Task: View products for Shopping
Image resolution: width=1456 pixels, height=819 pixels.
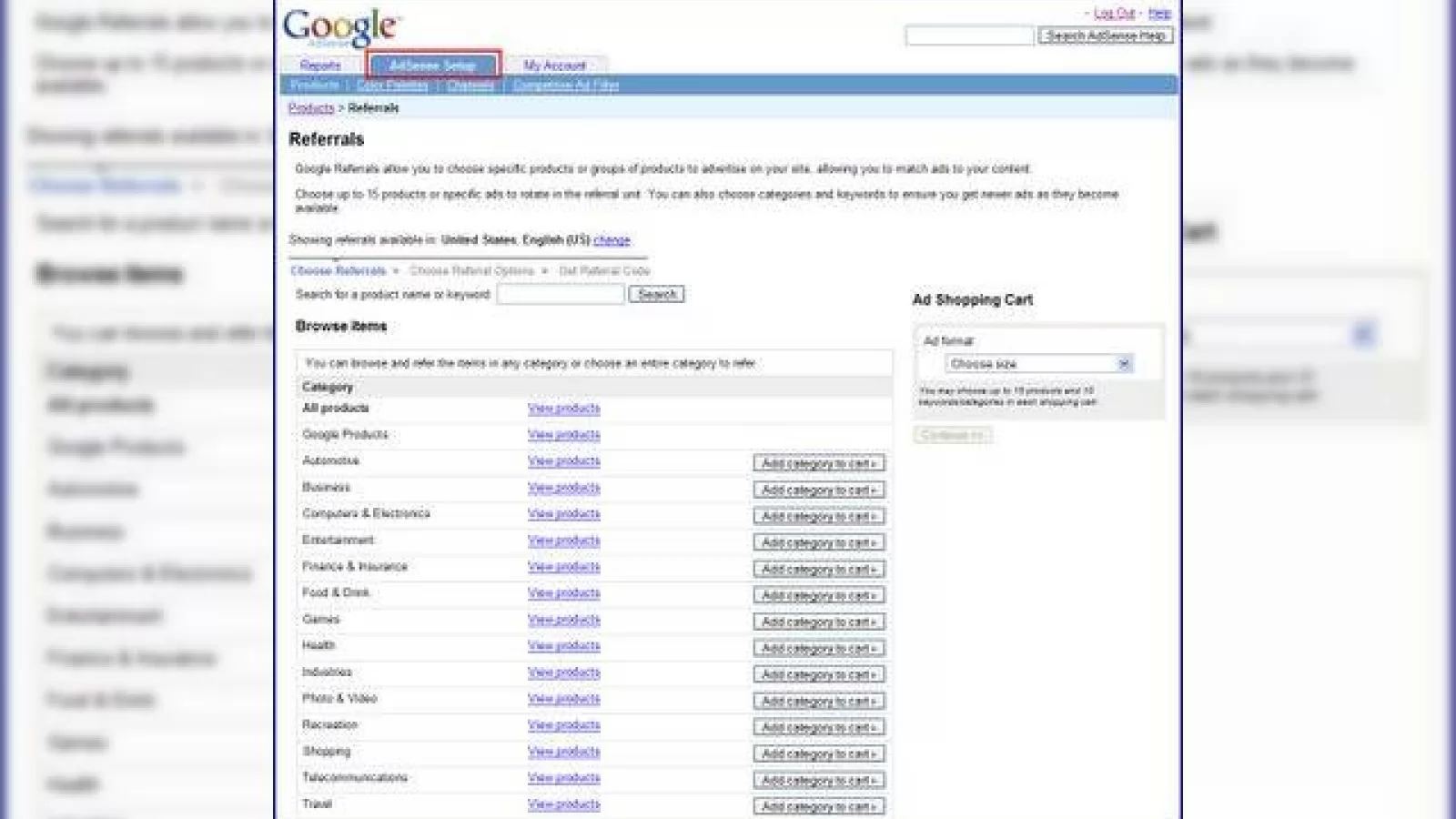Action: point(564,752)
